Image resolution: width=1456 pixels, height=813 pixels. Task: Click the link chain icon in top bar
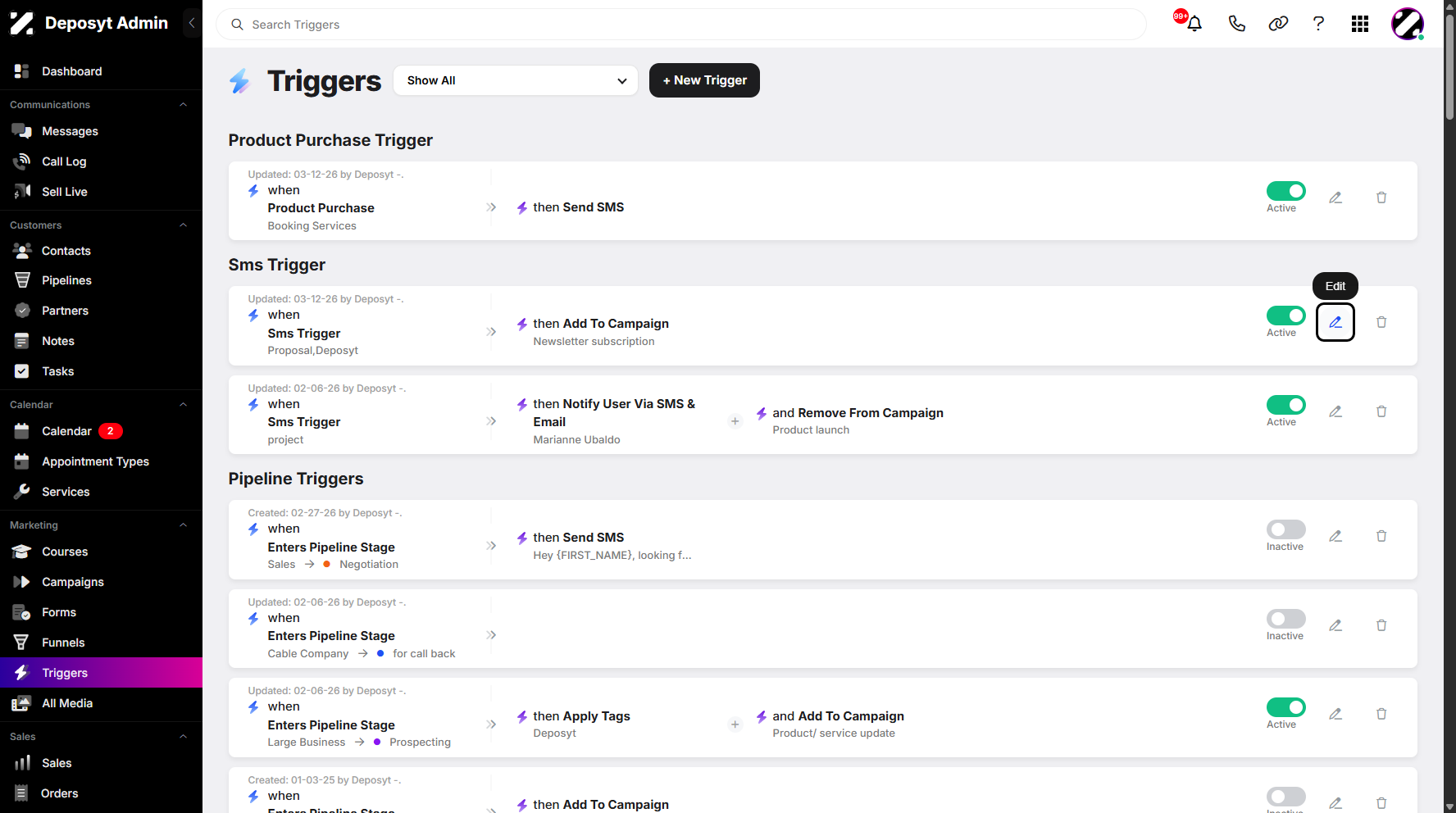click(1278, 24)
